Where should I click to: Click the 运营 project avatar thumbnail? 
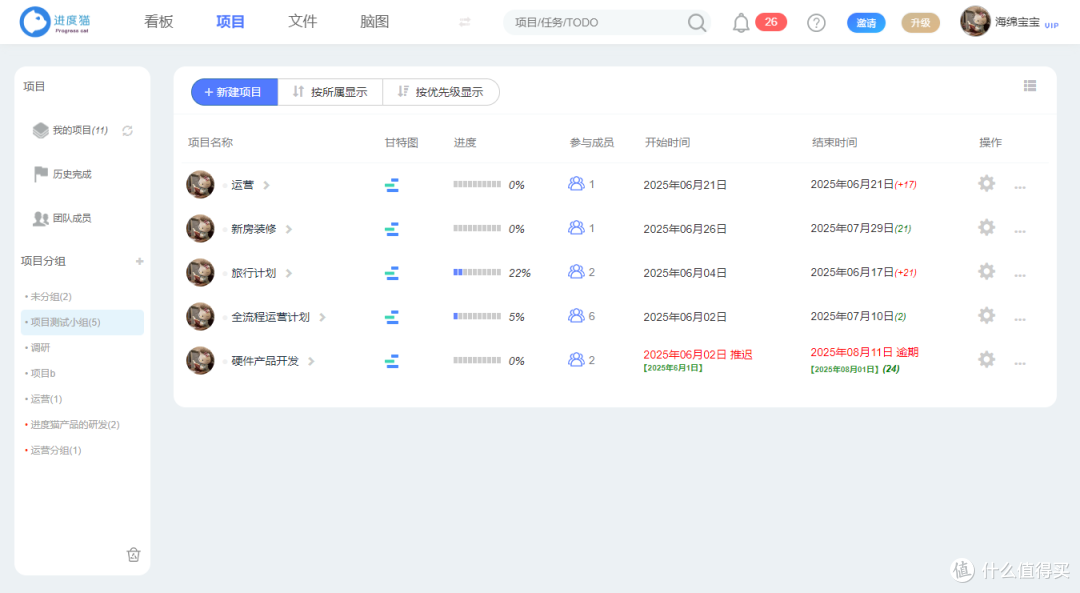[x=200, y=185]
